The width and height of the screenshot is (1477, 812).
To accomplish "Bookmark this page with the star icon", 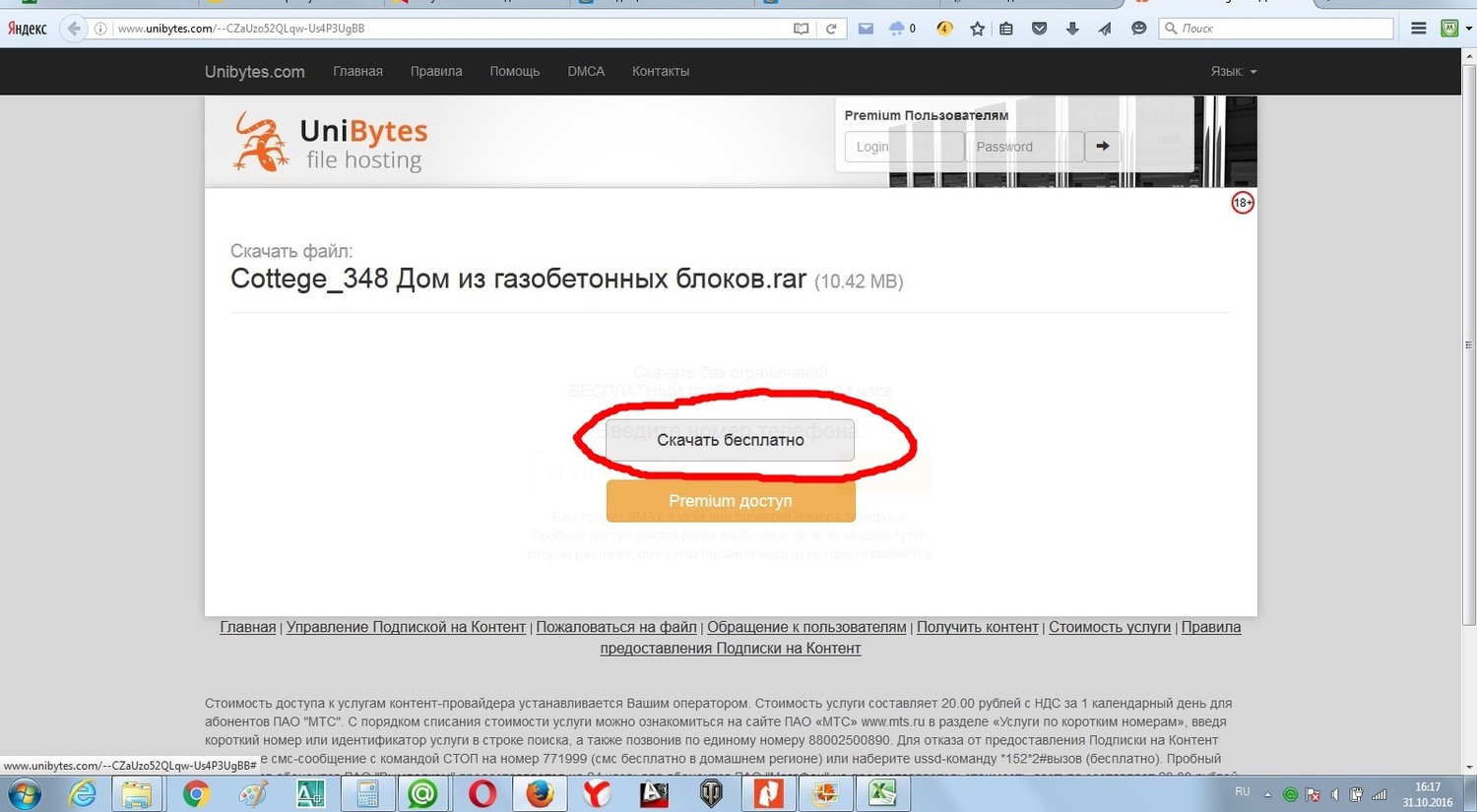I will (977, 29).
